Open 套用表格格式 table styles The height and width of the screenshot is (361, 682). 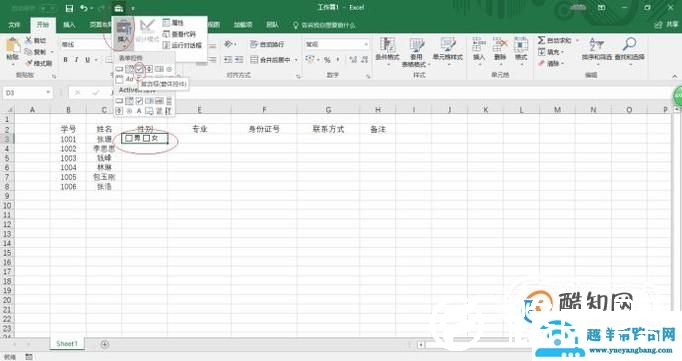tap(416, 52)
